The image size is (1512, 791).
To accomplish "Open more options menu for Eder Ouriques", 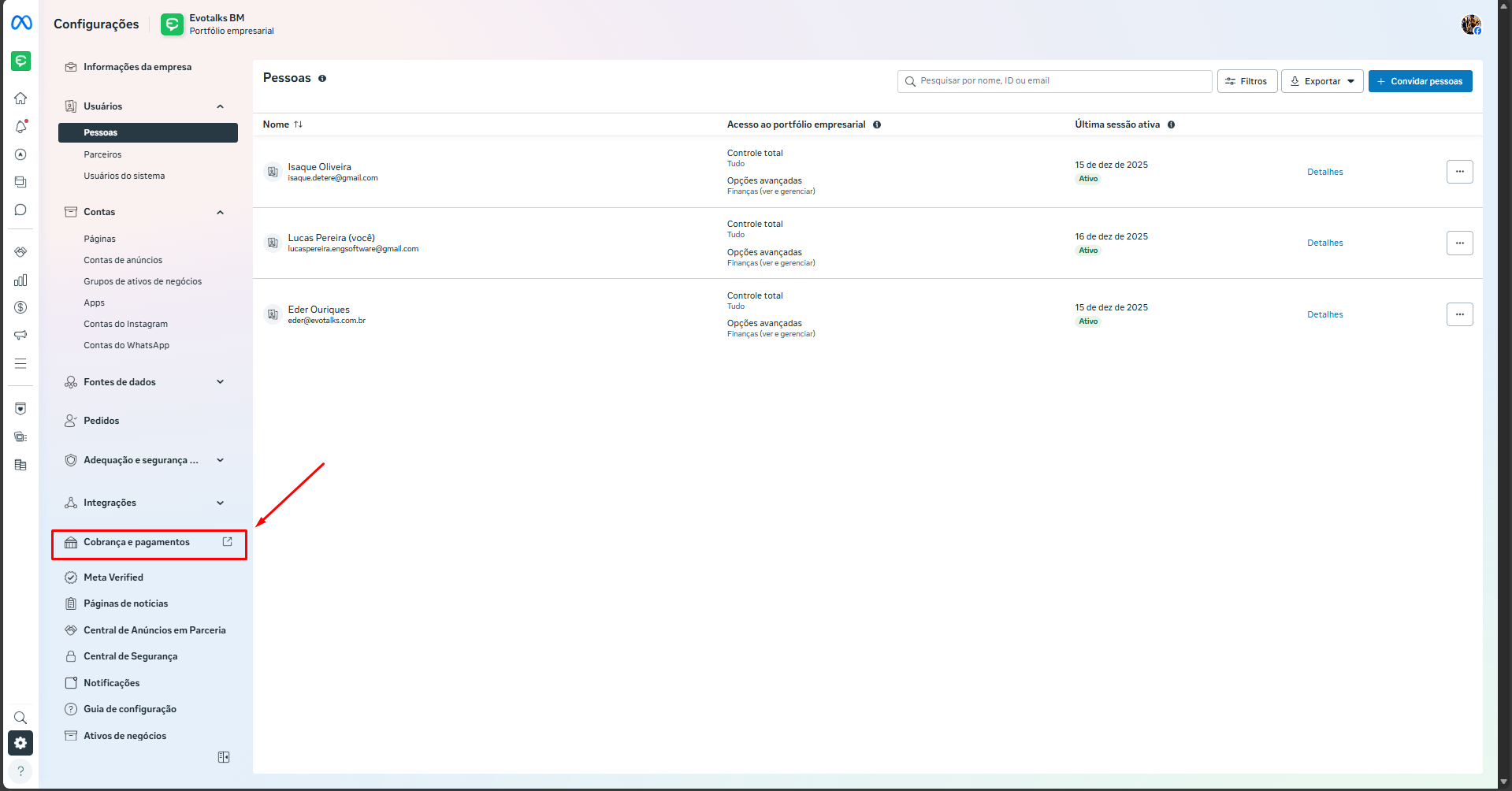I will [1459, 314].
